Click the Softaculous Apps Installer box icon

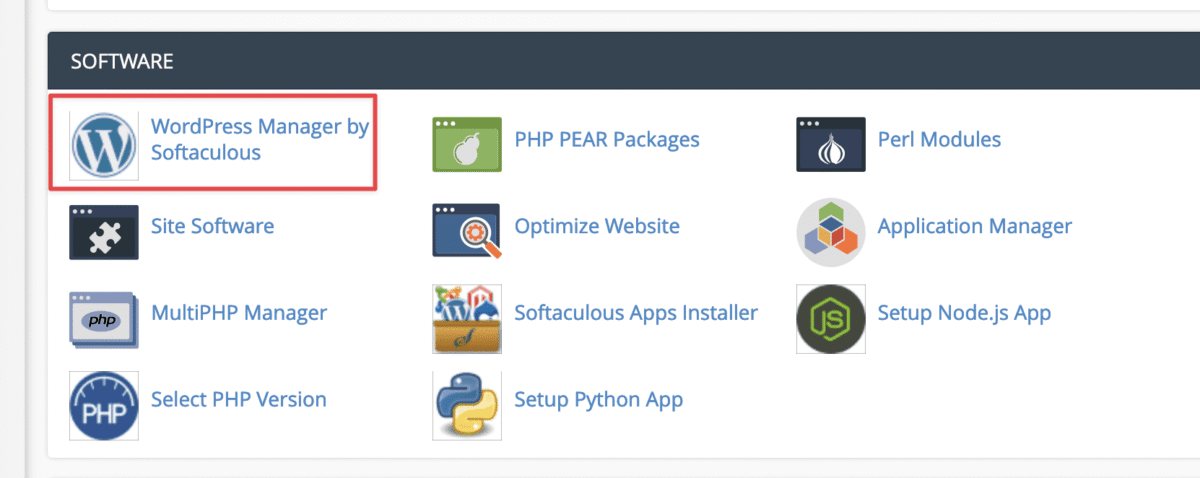point(466,319)
